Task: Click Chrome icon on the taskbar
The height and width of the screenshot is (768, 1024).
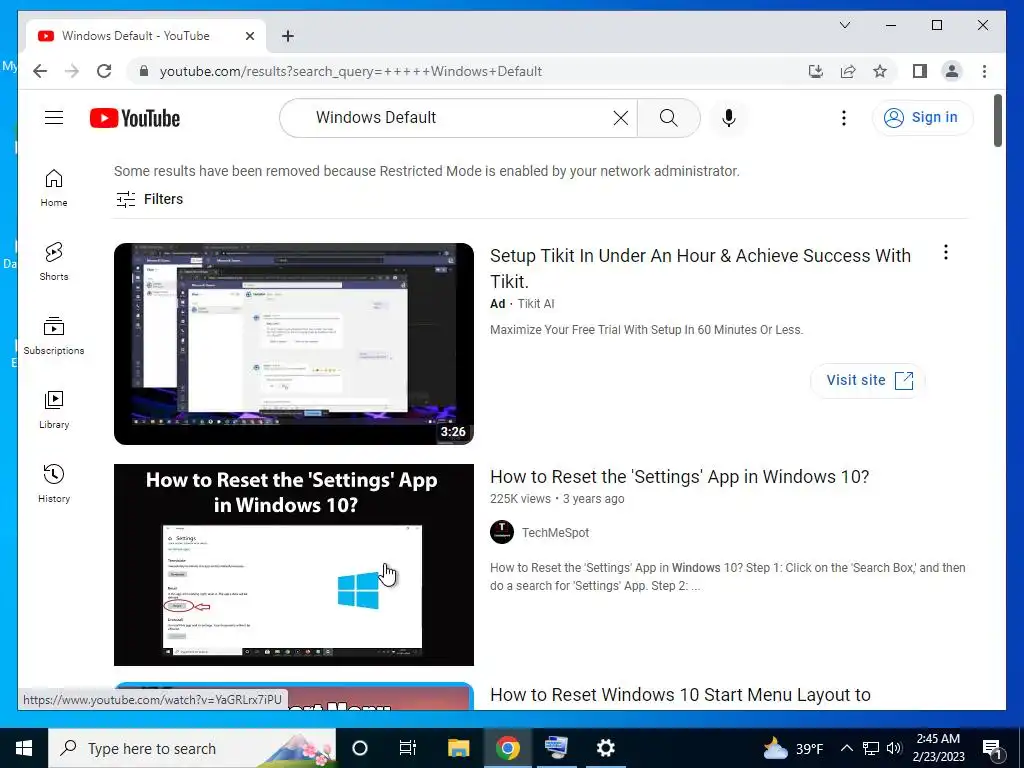Action: 507,748
